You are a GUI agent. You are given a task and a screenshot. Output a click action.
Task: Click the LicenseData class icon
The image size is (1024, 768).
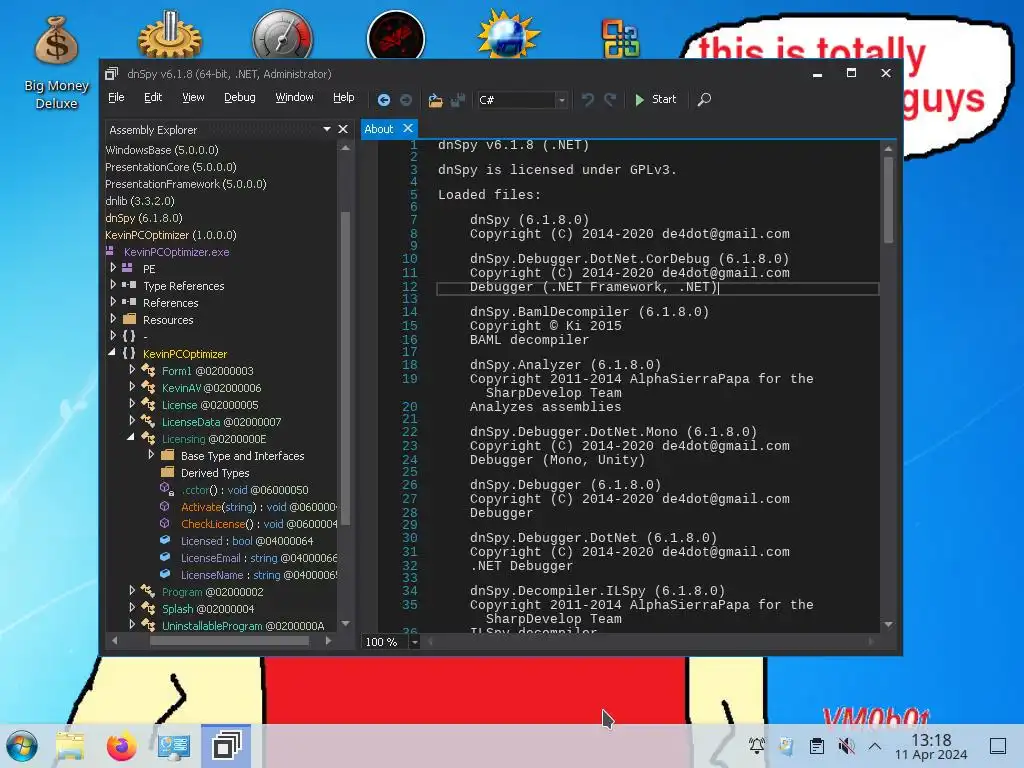point(148,421)
